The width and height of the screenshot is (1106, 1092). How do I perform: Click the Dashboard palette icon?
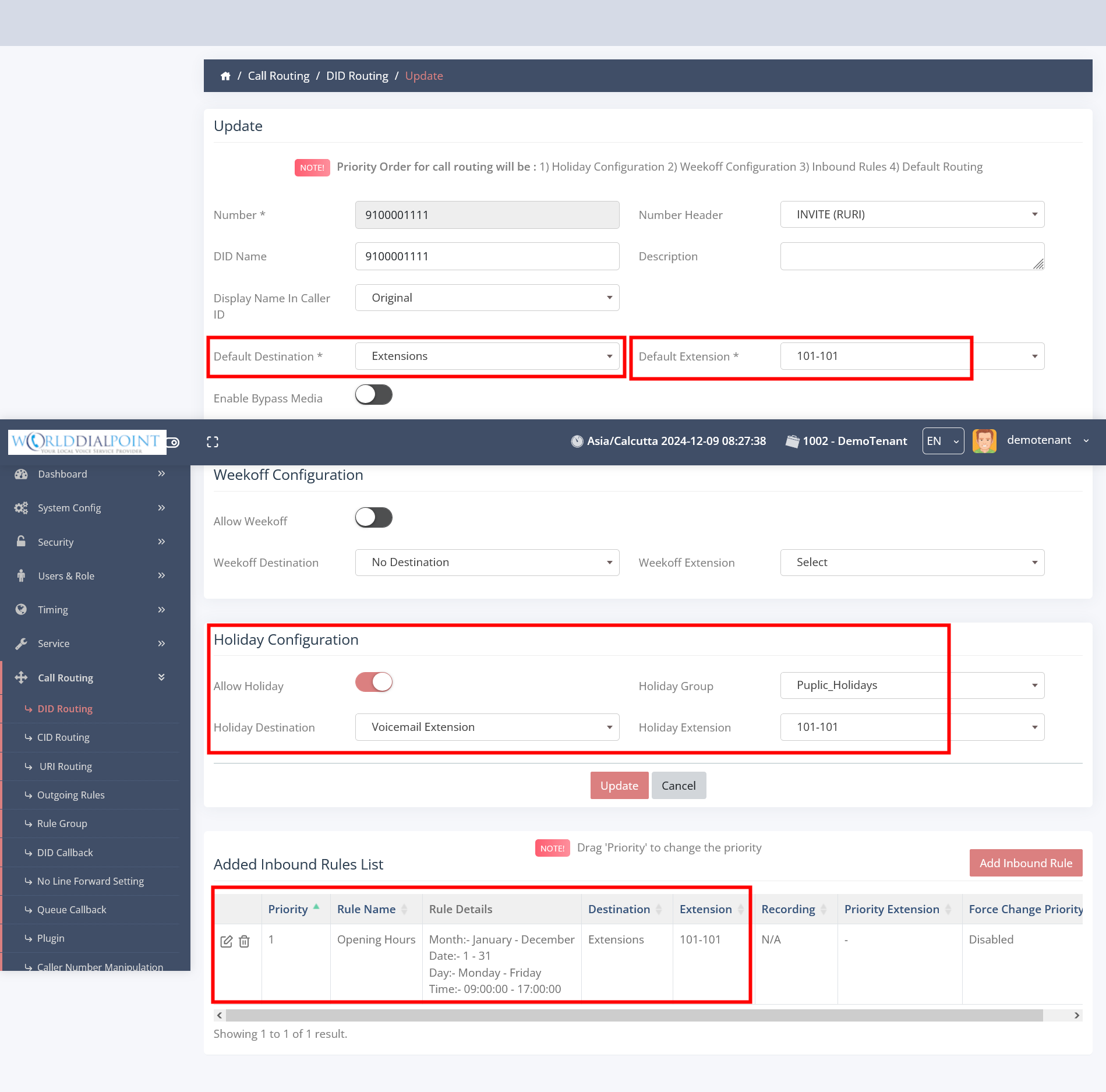point(22,474)
